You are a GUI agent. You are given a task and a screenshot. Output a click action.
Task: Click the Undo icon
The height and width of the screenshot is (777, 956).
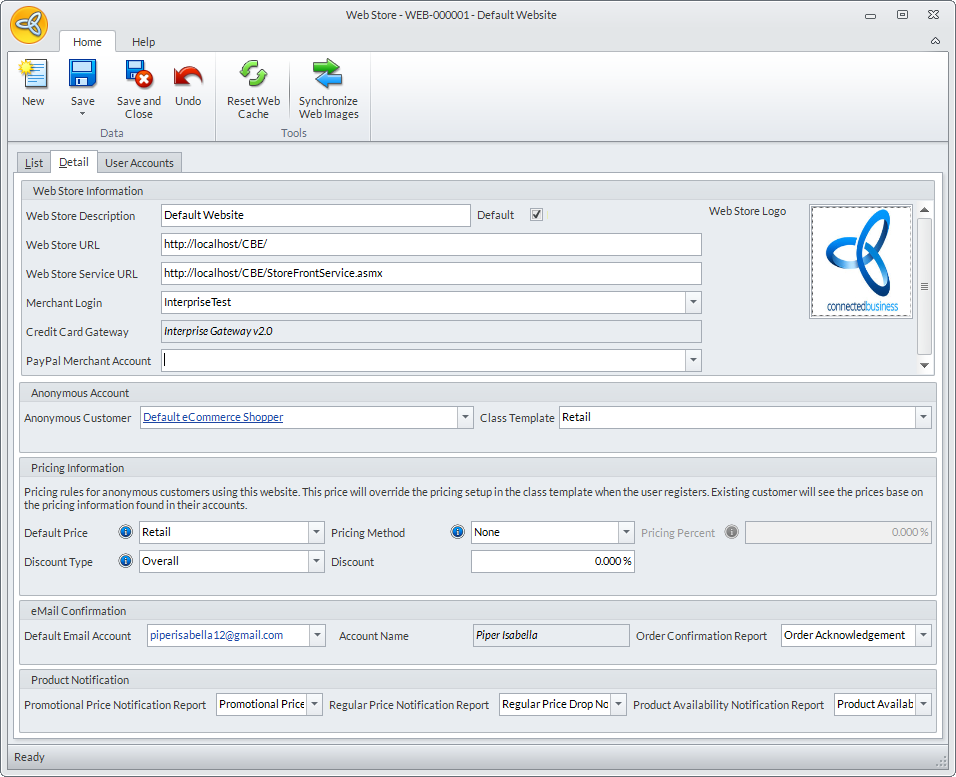[x=188, y=75]
